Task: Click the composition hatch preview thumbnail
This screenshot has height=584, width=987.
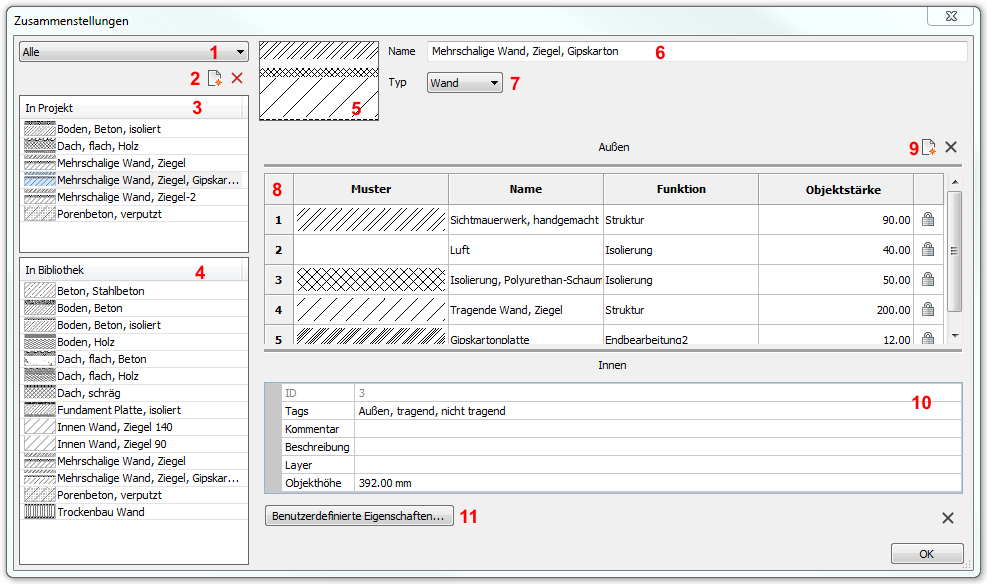Action: click(319, 81)
